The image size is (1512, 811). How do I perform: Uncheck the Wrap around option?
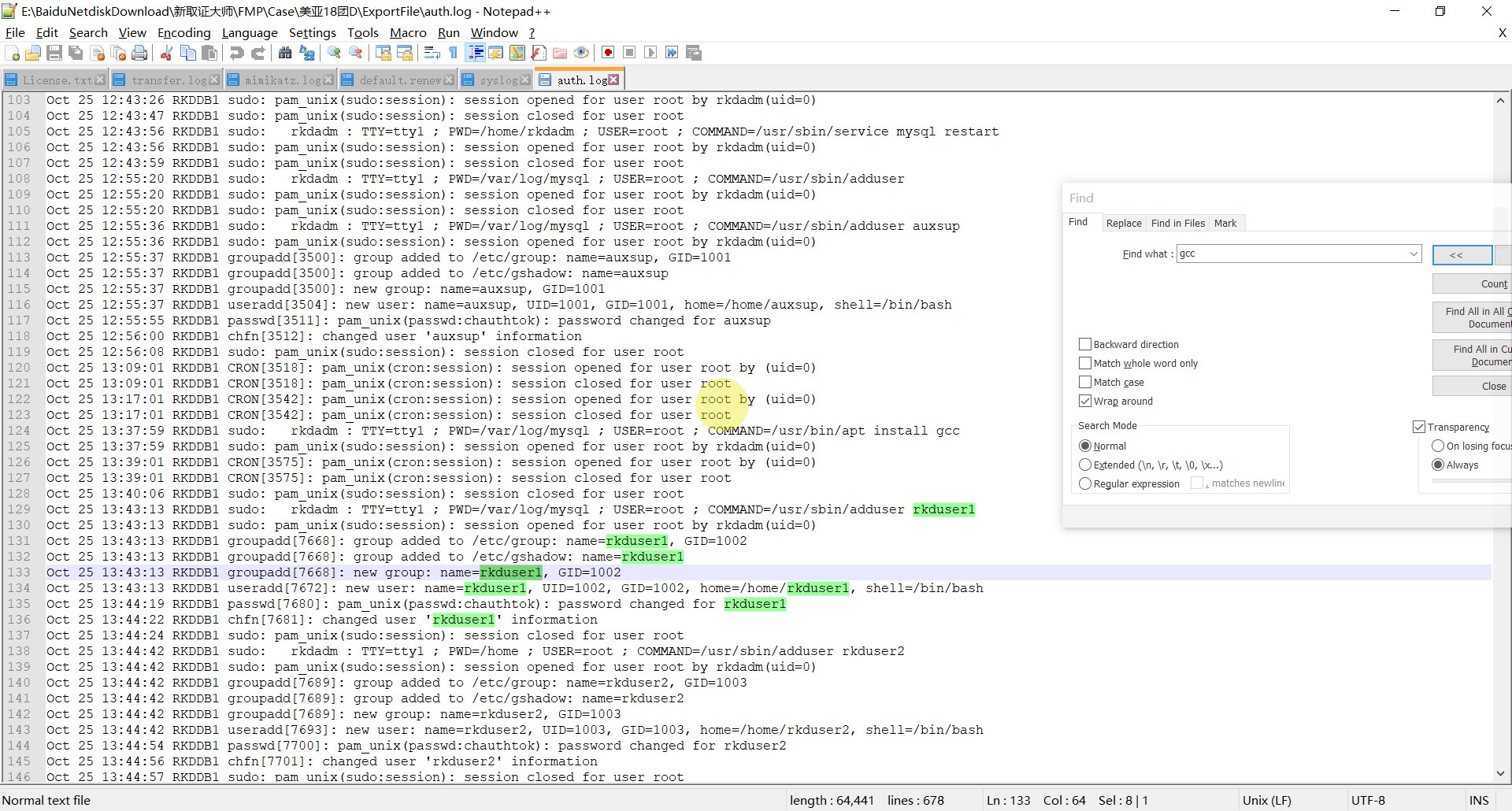click(1085, 401)
